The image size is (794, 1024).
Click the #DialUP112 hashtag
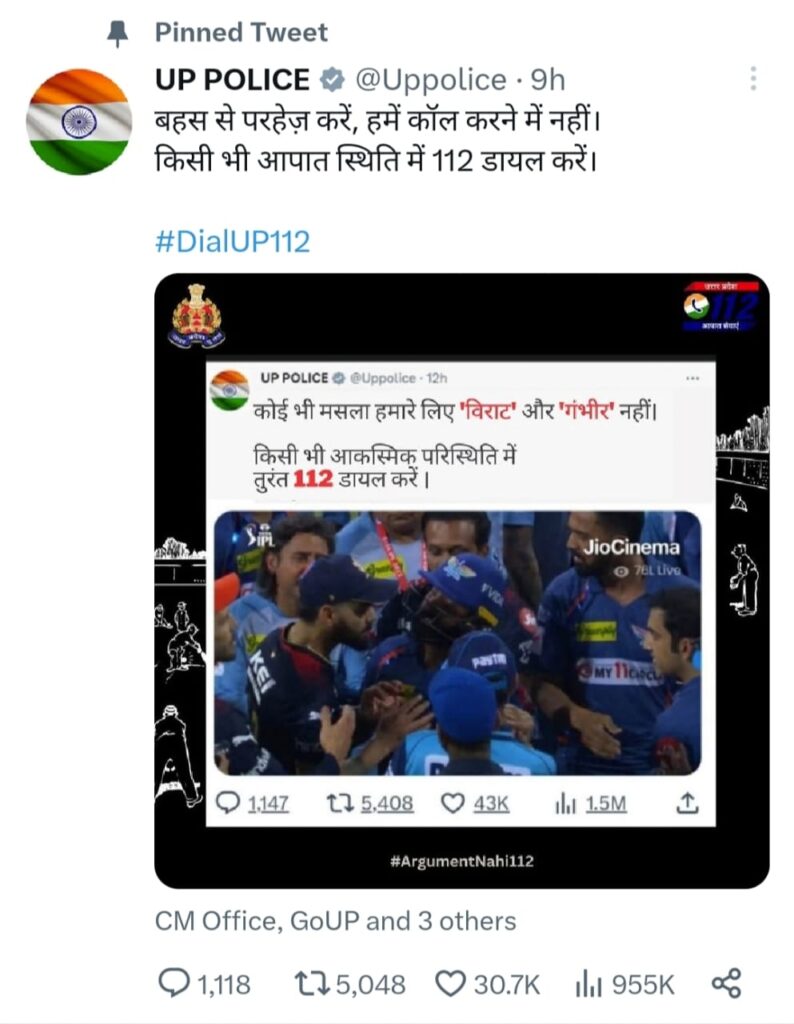(x=232, y=242)
